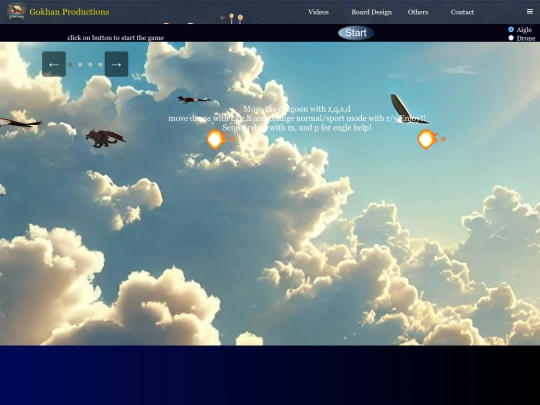Open the Videos menu
The width and height of the screenshot is (540, 405).
point(318,12)
